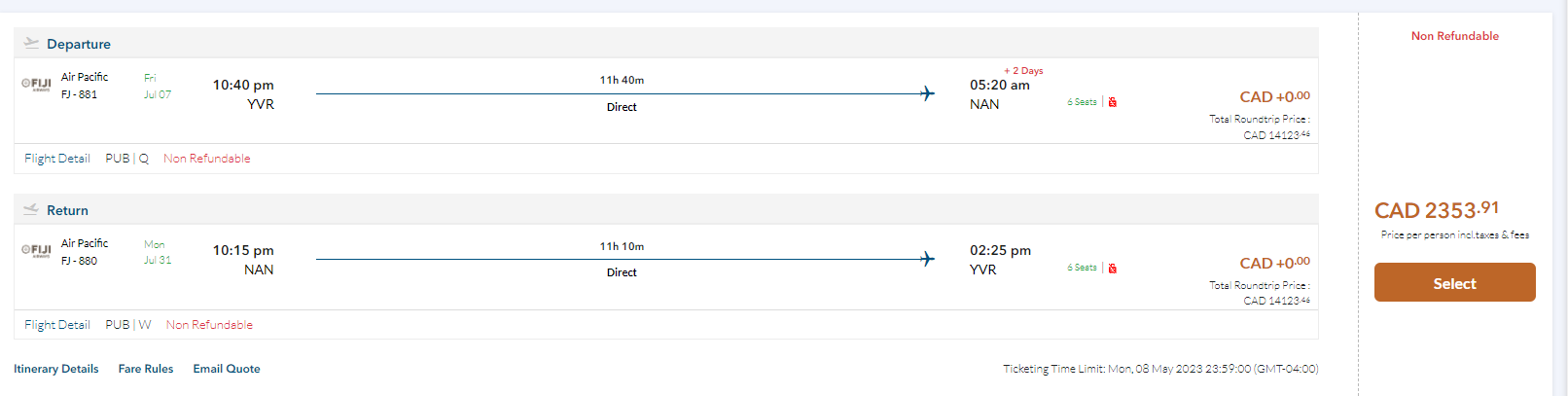
Task: Open Flight Detail for return flight FJ-880
Action: [57, 325]
